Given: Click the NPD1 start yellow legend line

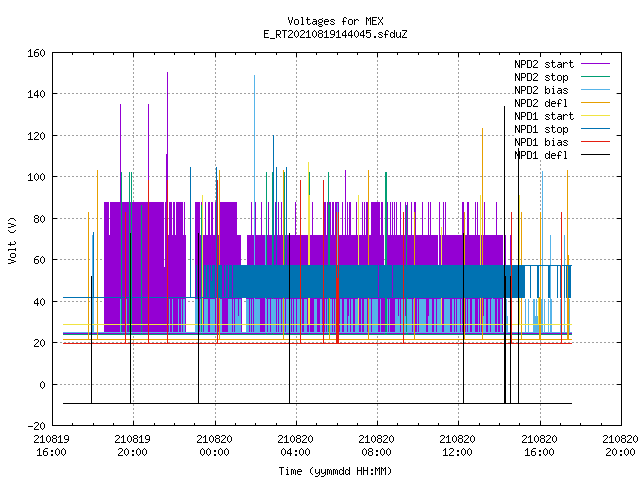Looking at the screenshot, I should [595, 116].
